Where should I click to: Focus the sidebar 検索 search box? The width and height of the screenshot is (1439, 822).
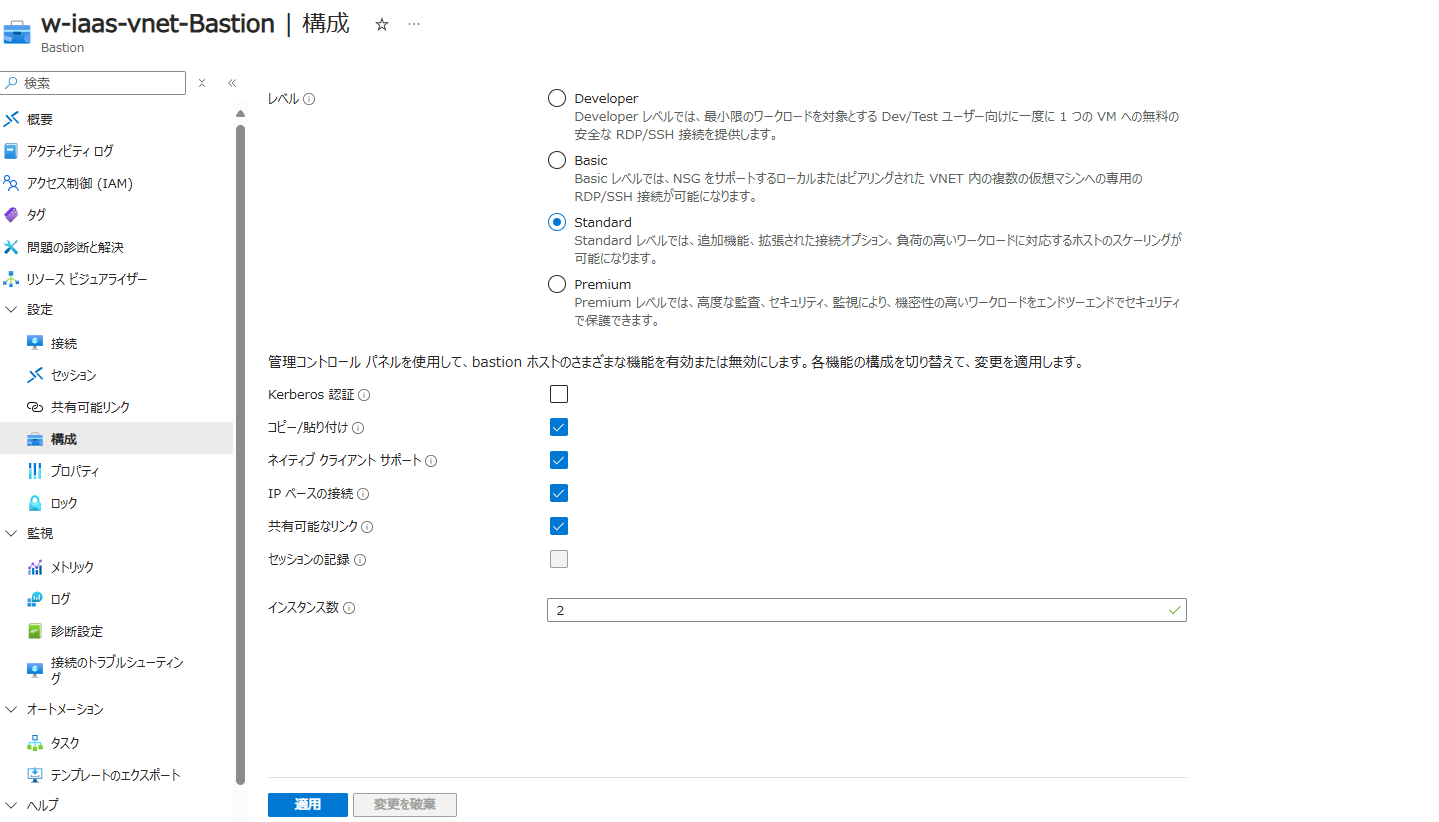[93, 83]
